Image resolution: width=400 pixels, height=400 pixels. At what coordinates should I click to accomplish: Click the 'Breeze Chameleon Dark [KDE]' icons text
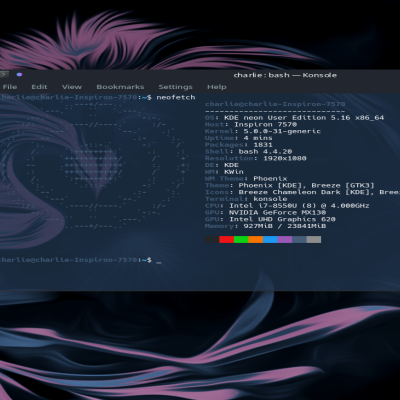click(308, 192)
